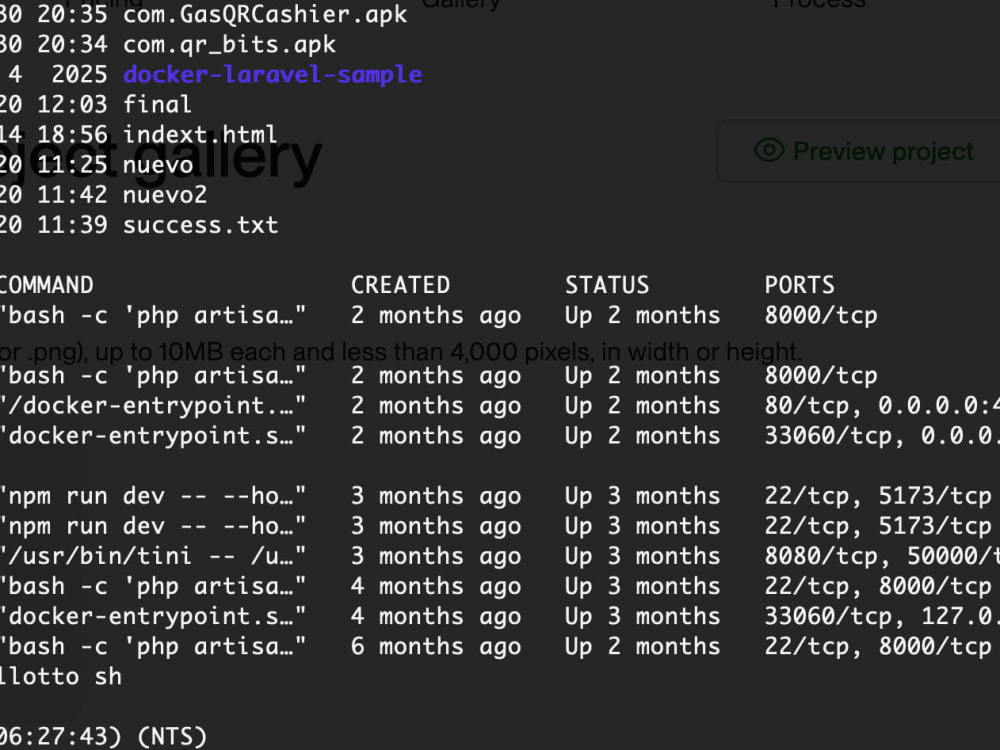Select the '80/tcp, 0.0.0.0:4' ports value
This screenshot has height=750, width=1000.
click(882, 406)
